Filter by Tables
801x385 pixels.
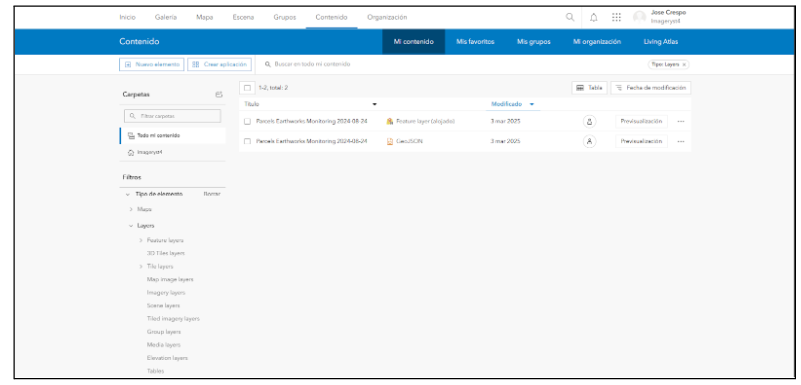(x=155, y=371)
